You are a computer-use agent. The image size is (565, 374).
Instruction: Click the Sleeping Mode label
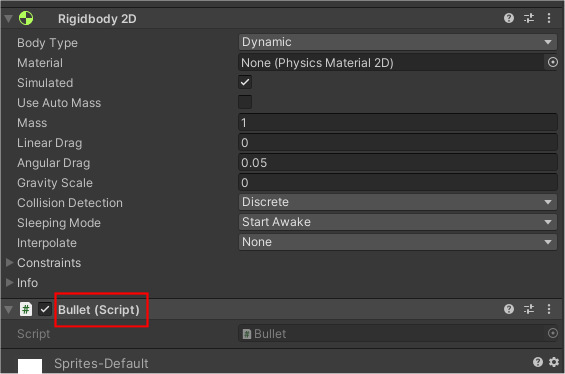click(59, 223)
